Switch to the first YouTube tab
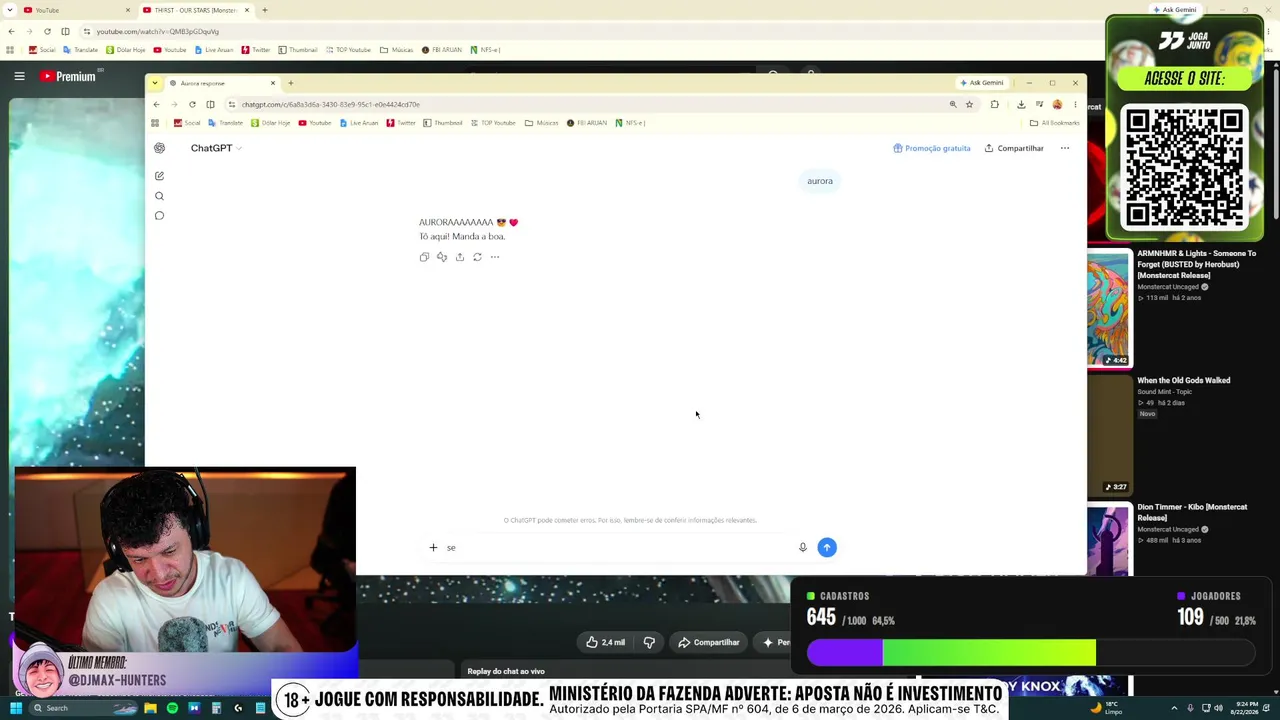 coord(76,10)
